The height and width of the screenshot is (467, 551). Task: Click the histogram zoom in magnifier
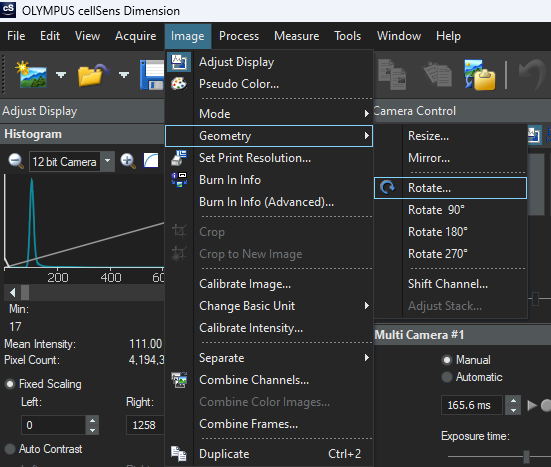[x=128, y=161]
